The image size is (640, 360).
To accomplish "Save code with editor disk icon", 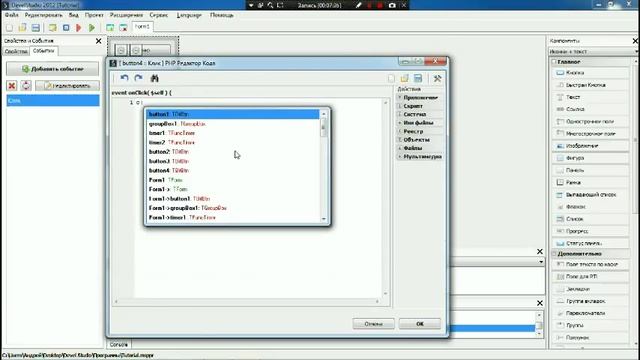I will tap(418, 78).
